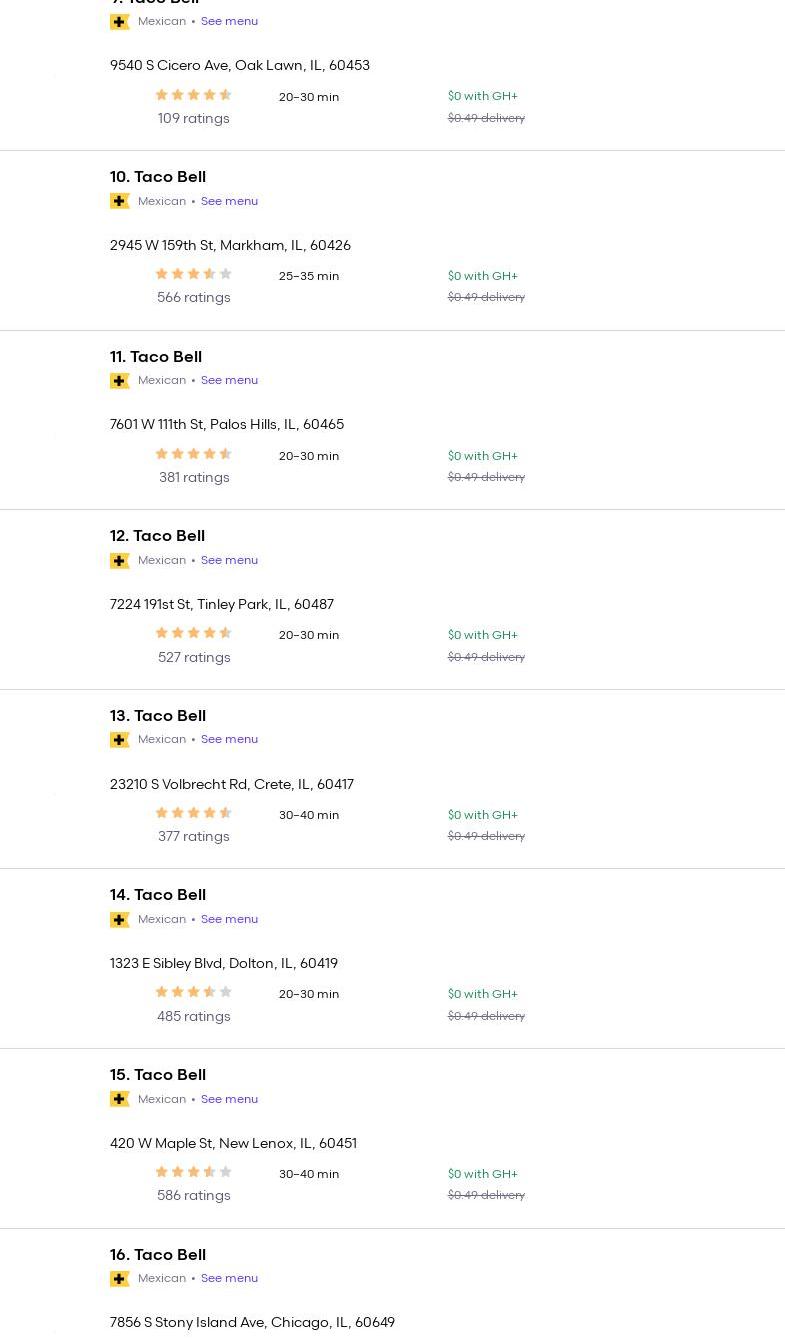Click GH+ badge icon for listing 16
The width and height of the screenshot is (785, 1343).
(x=120, y=1279)
